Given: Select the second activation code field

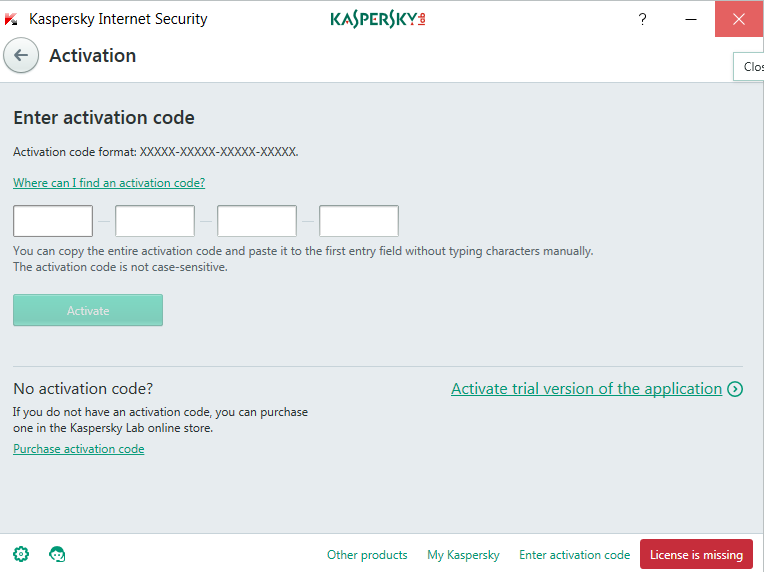Looking at the screenshot, I should tap(155, 221).
